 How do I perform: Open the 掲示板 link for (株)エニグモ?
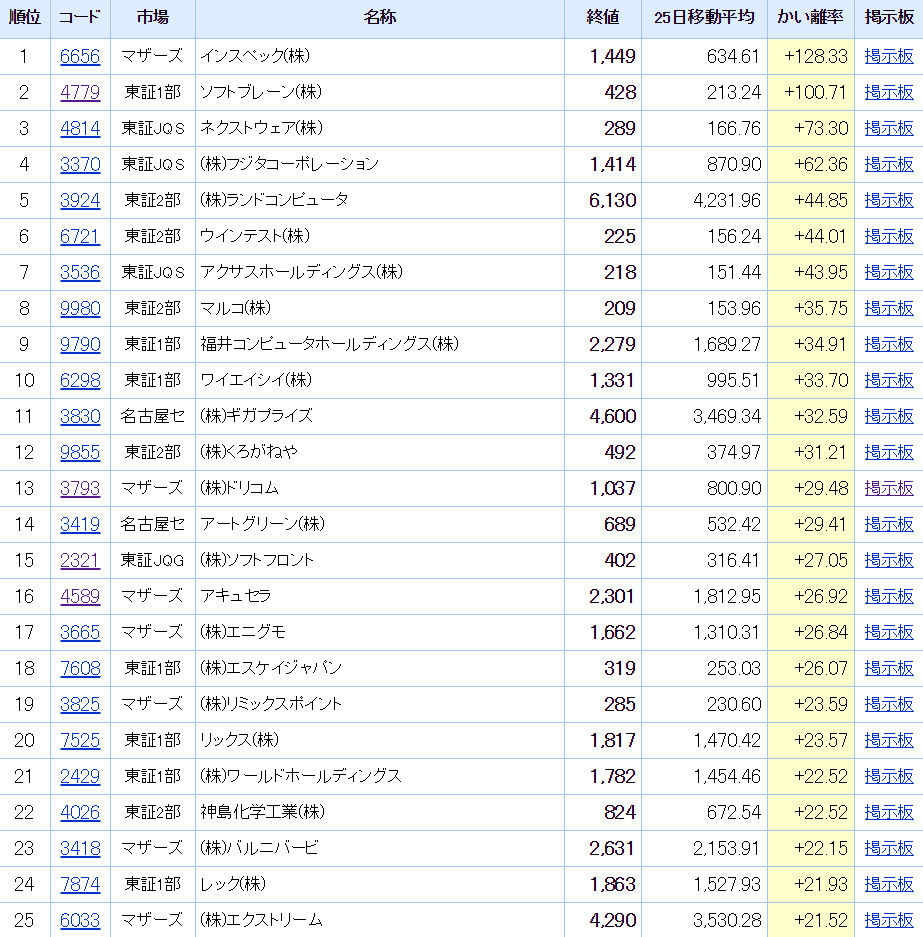coord(889,632)
